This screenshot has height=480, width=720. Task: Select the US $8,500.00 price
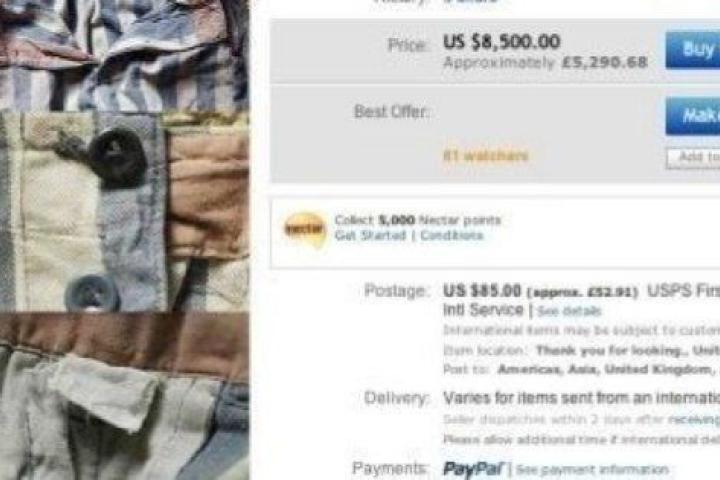tap(501, 42)
